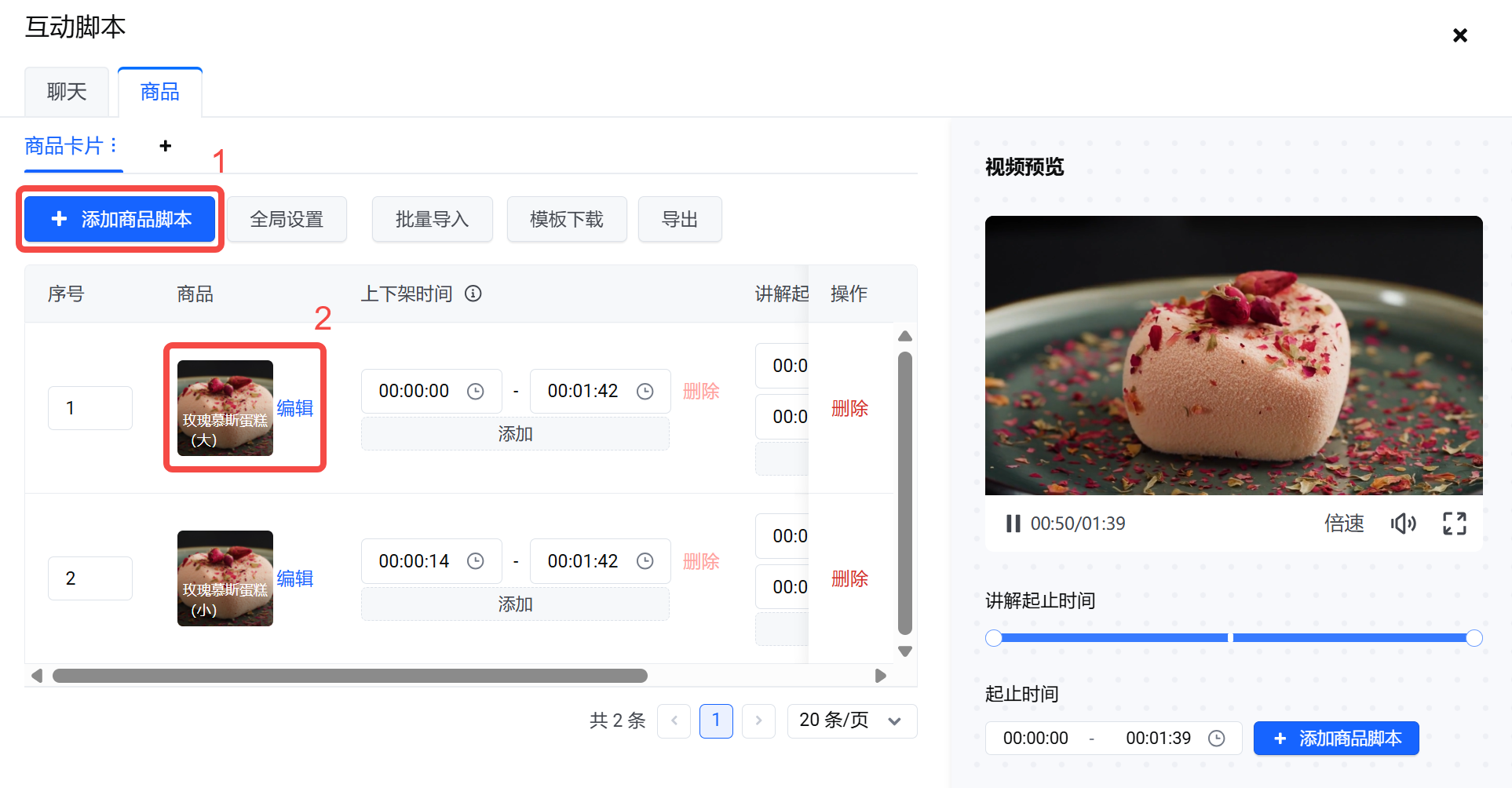This screenshot has height=788, width=1512.
Task: Open the 20 条/页 page size dropdown
Action: tap(852, 721)
